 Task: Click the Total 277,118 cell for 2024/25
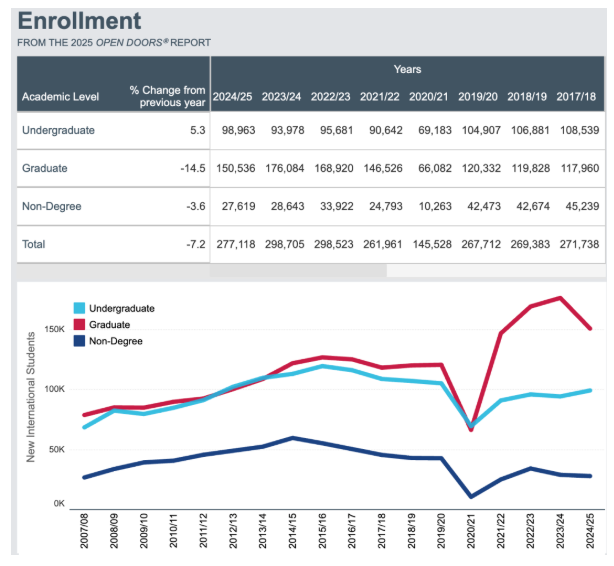point(232,244)
